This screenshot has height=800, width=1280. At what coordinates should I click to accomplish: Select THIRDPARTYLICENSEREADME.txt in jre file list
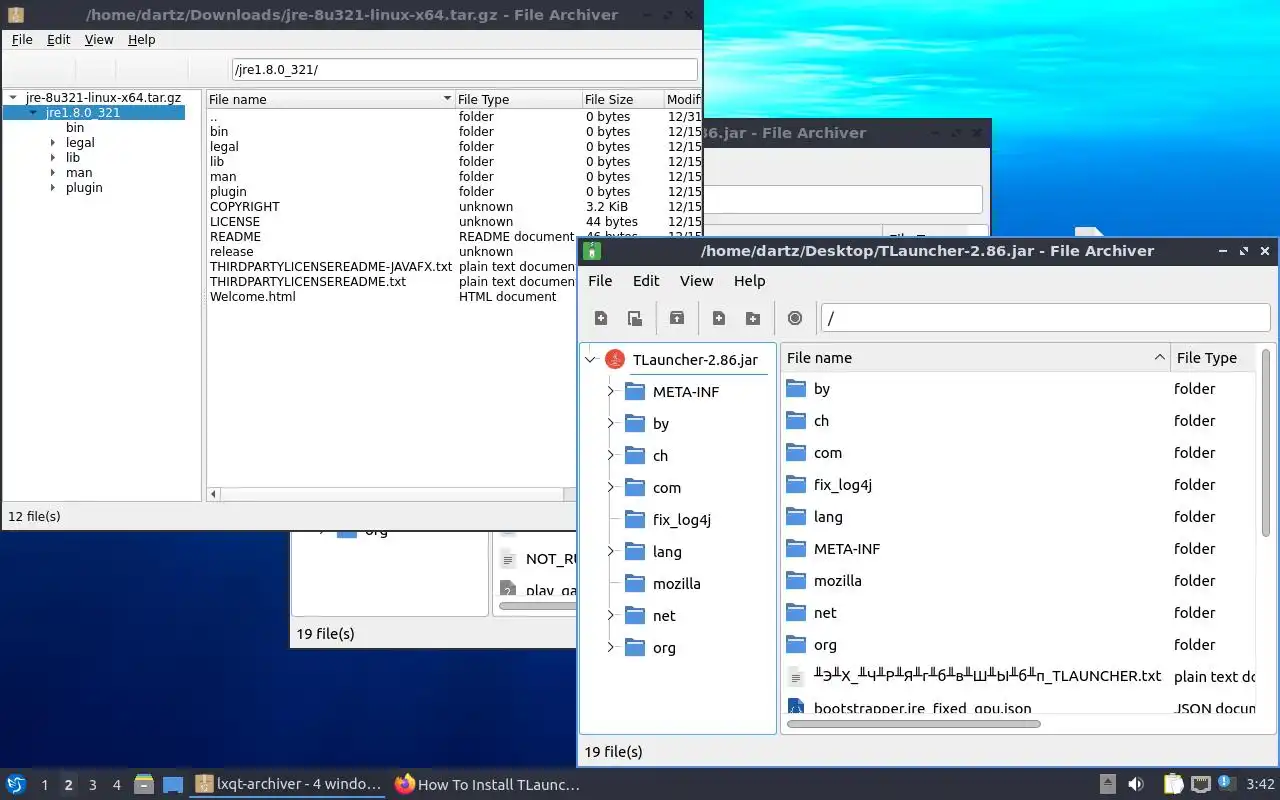[308, 282]
